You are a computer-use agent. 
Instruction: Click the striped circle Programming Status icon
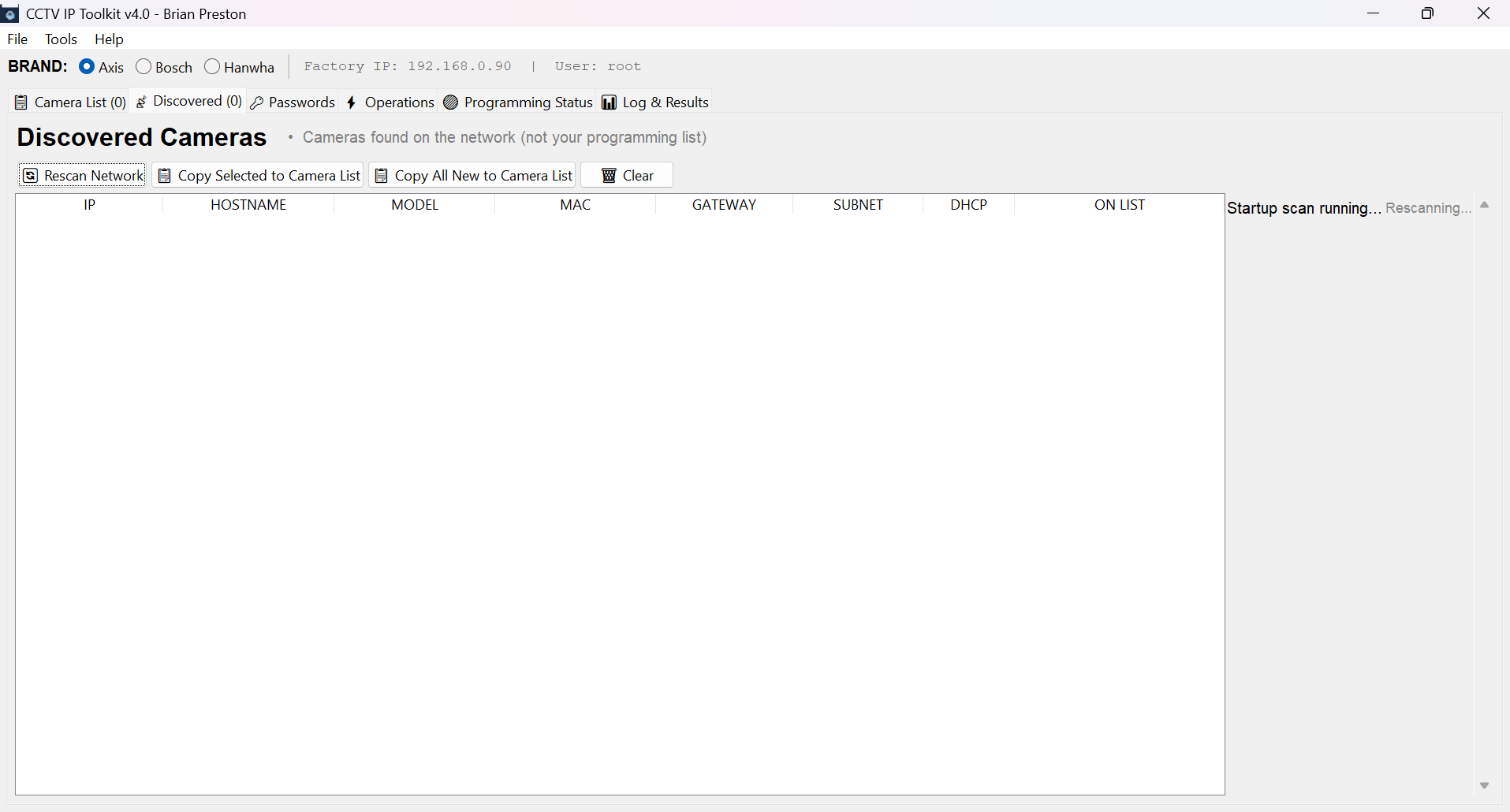tap(451, 102)
